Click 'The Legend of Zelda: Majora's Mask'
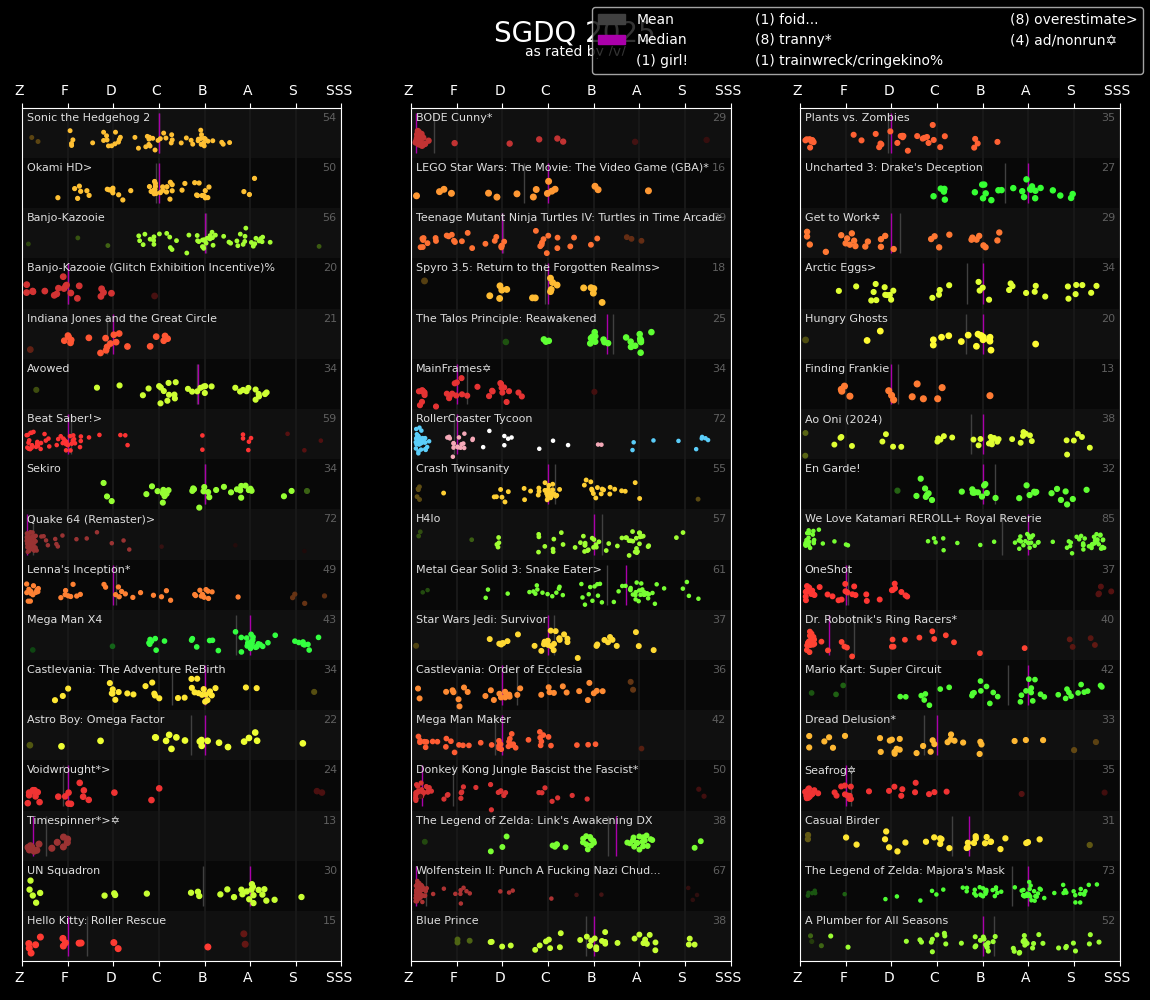Screen dimensions: 1150x1000 click(906, 870)
